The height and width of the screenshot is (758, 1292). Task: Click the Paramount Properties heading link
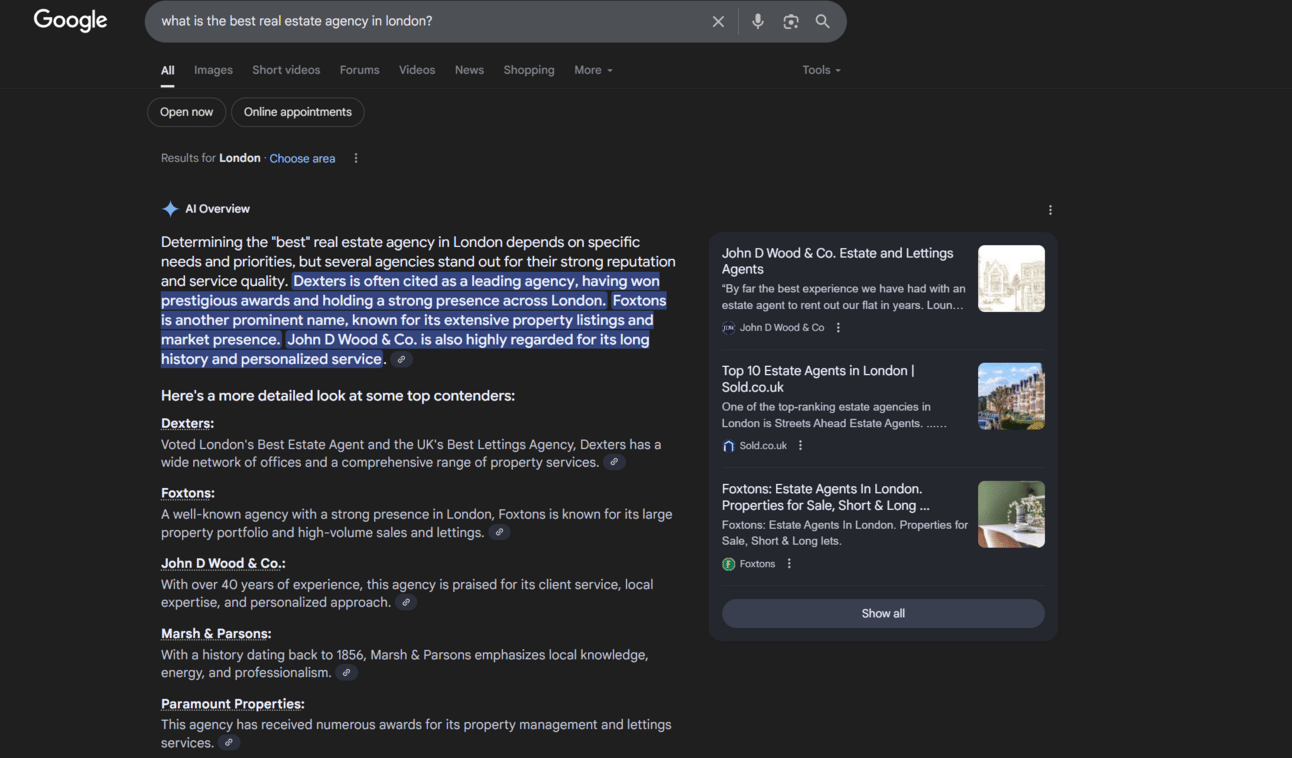click(x=233, y=704)
